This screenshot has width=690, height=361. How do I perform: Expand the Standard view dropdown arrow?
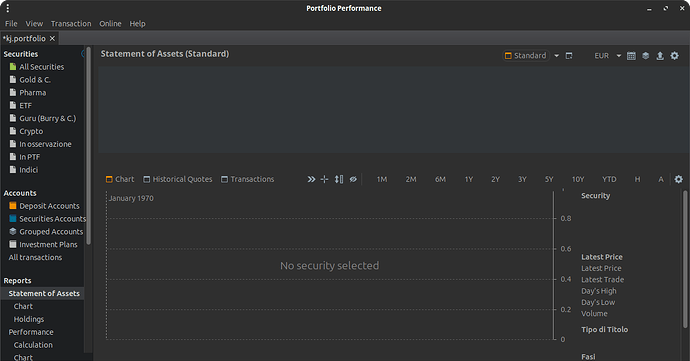click(x=557, y=56)
